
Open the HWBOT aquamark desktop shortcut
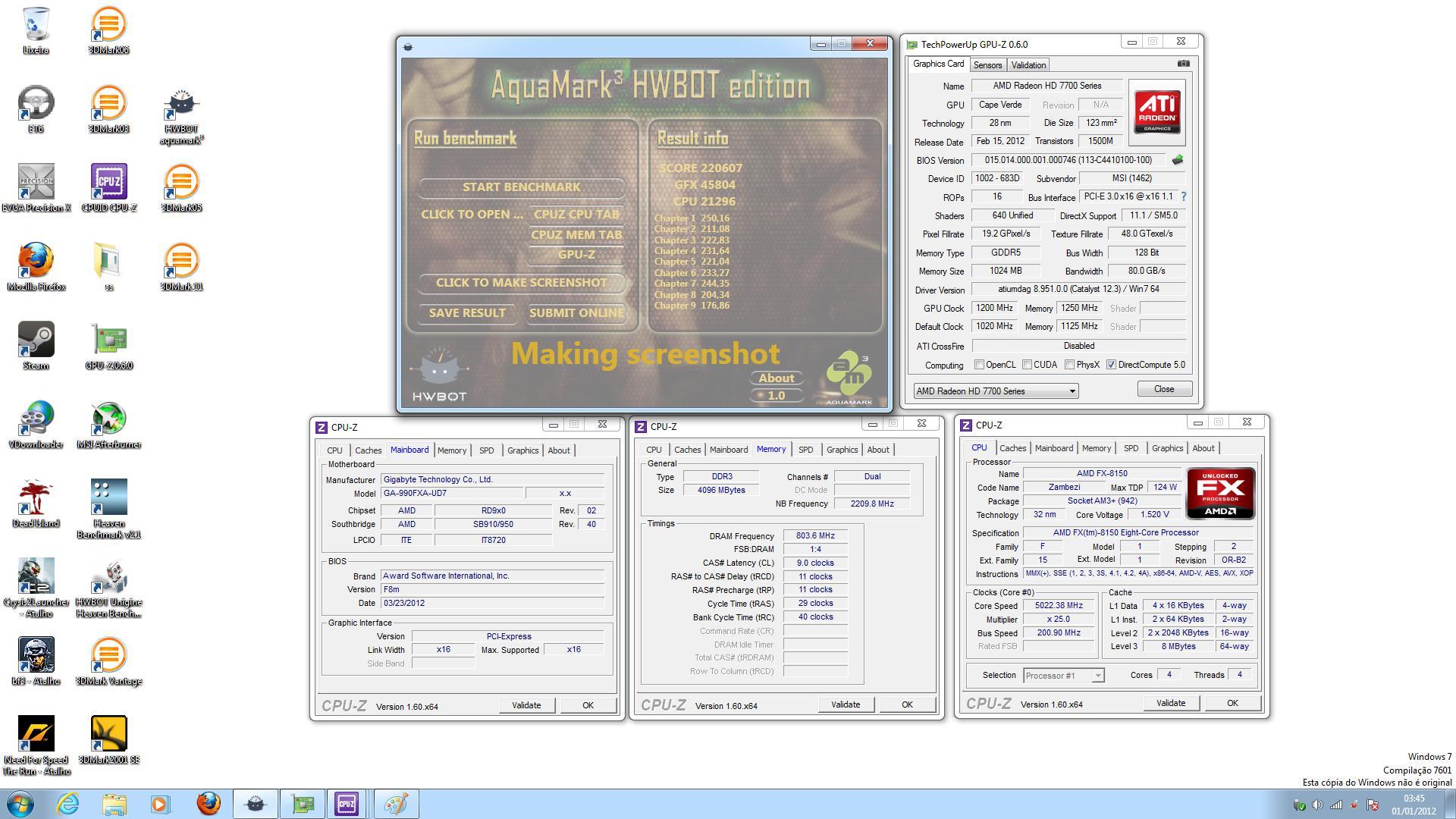(x=181, y=115)
